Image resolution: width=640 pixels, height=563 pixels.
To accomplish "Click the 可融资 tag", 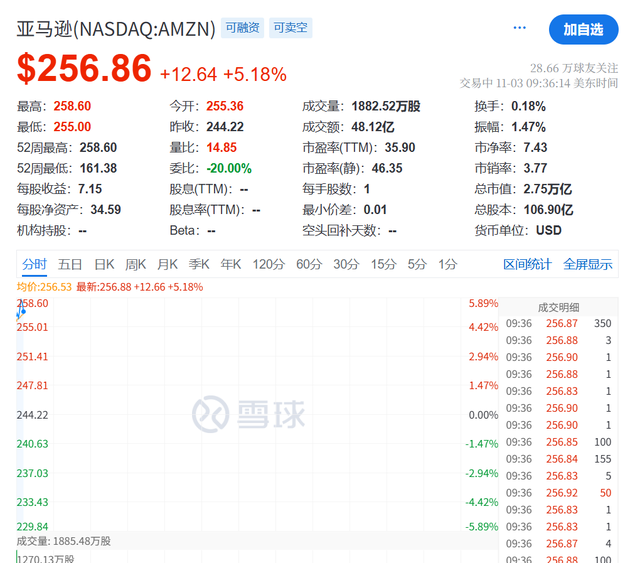I will pos(242,28).
